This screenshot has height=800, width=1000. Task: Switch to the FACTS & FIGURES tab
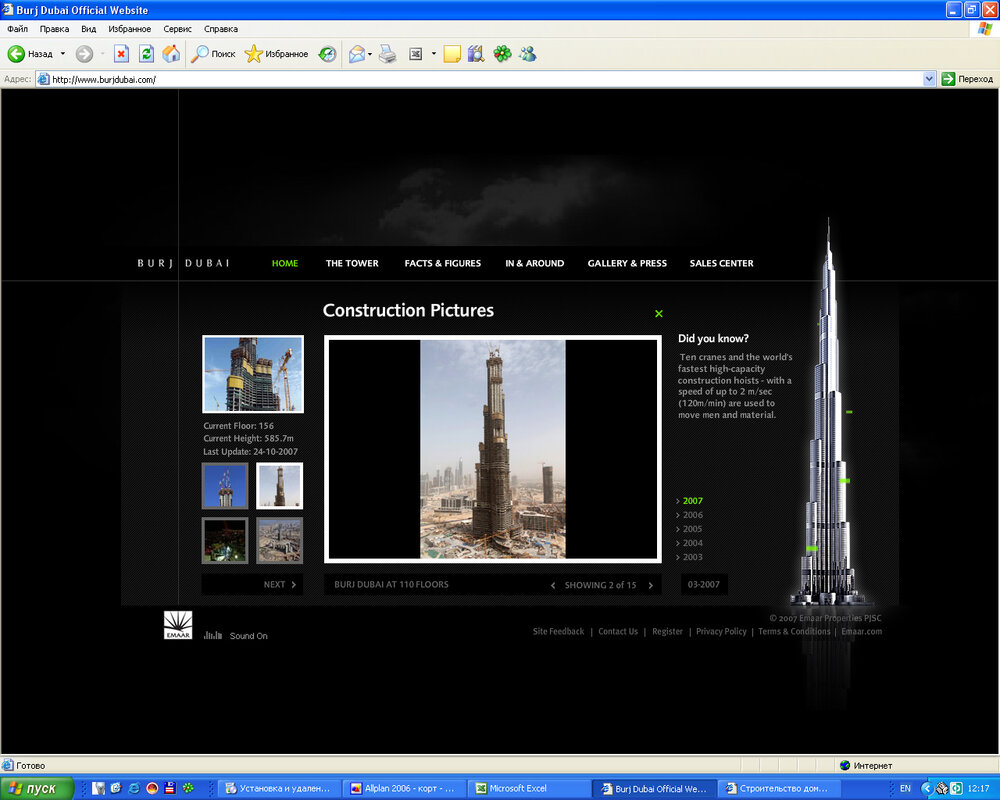443,263
